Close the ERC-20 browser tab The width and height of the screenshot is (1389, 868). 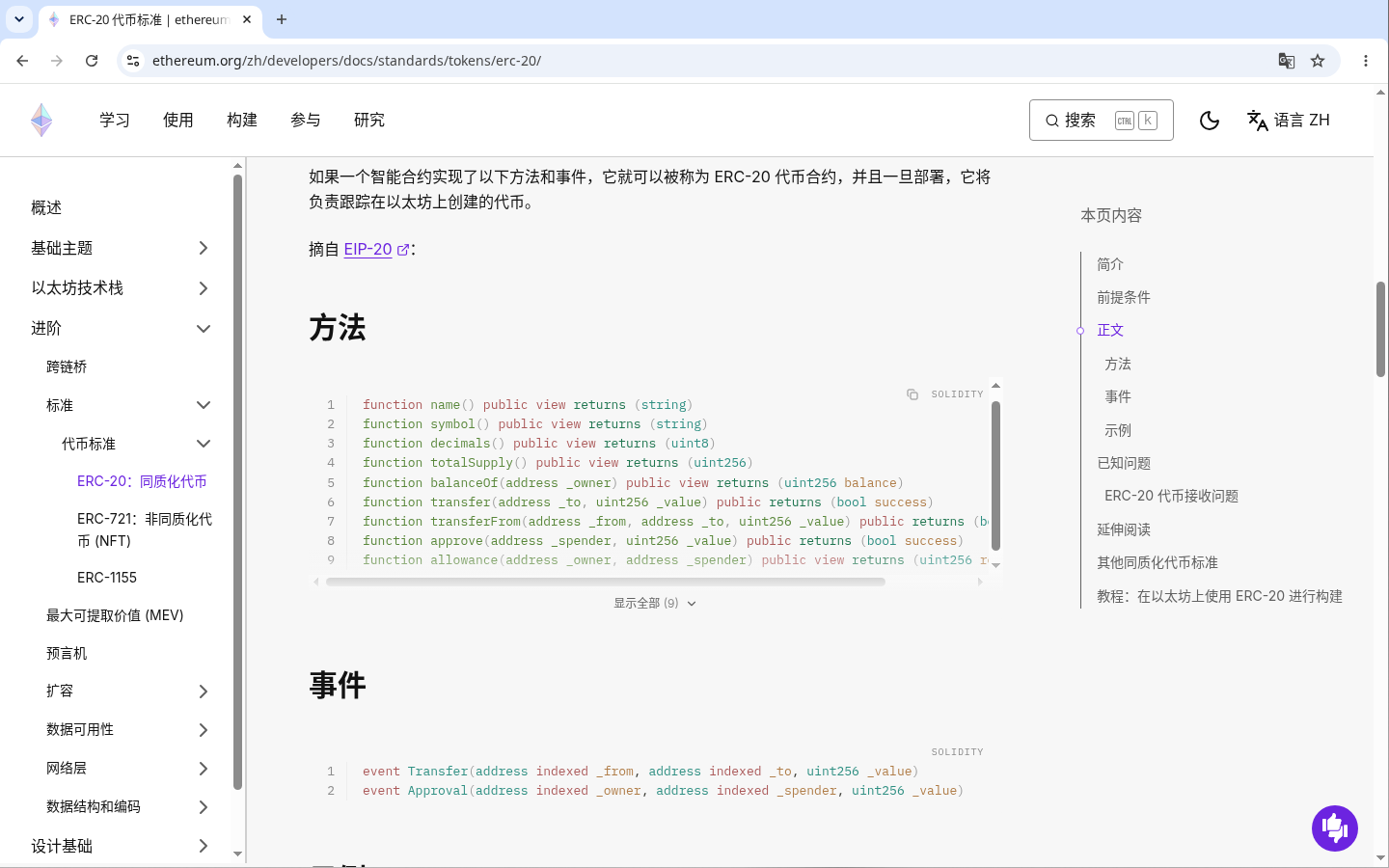coord(247,19)
